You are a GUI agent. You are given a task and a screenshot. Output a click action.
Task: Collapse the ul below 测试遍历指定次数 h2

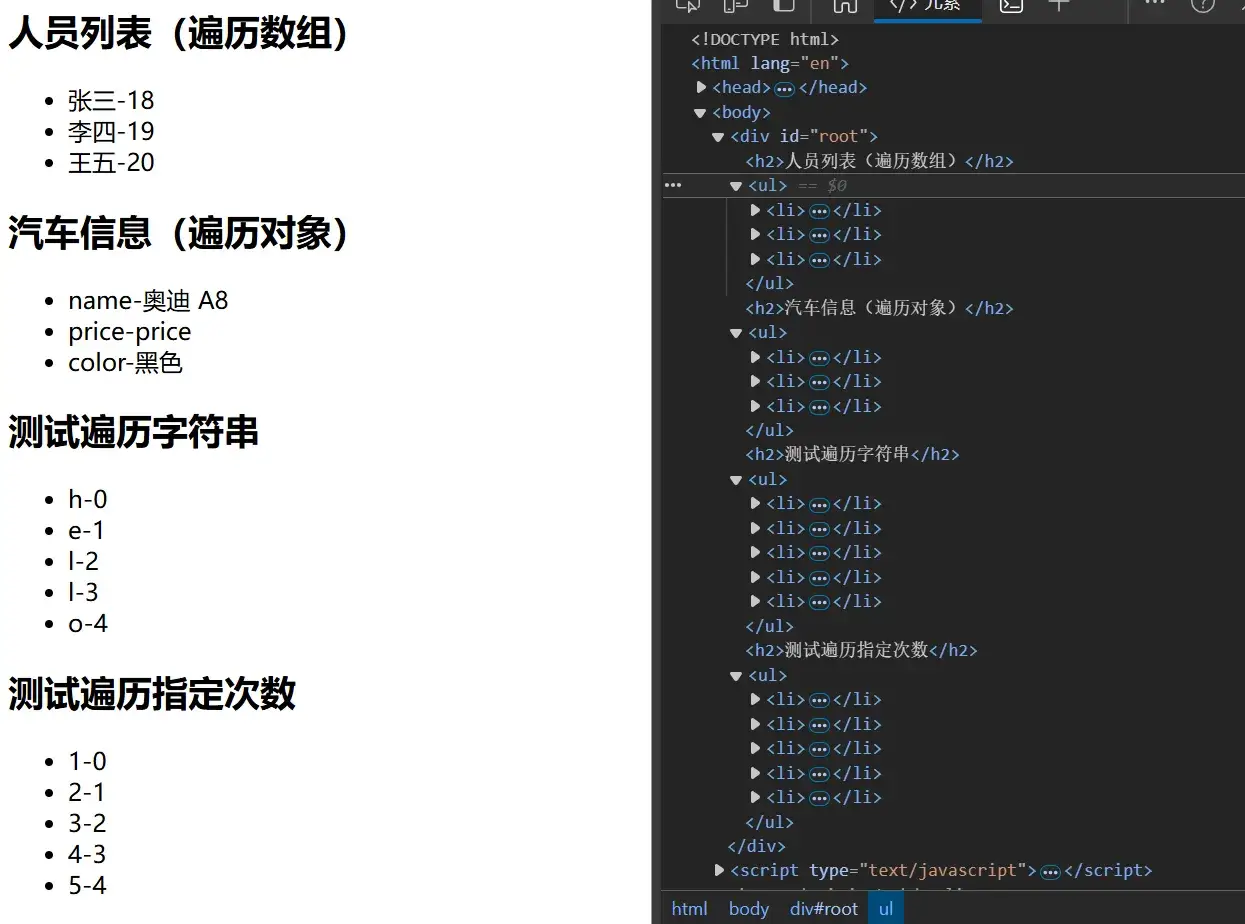pyautogui.click(x=736, y=676)
